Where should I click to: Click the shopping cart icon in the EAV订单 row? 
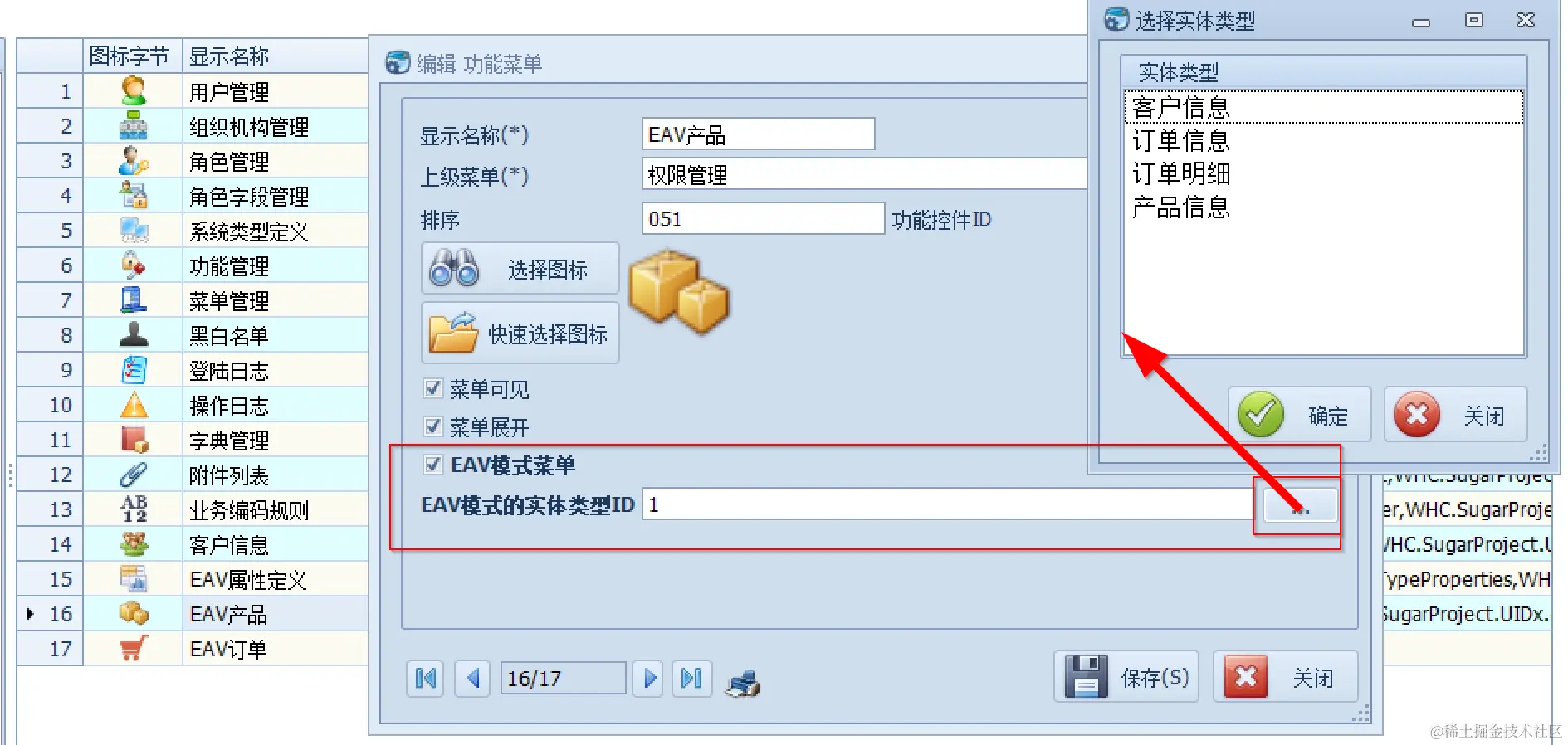click(134, 648)
